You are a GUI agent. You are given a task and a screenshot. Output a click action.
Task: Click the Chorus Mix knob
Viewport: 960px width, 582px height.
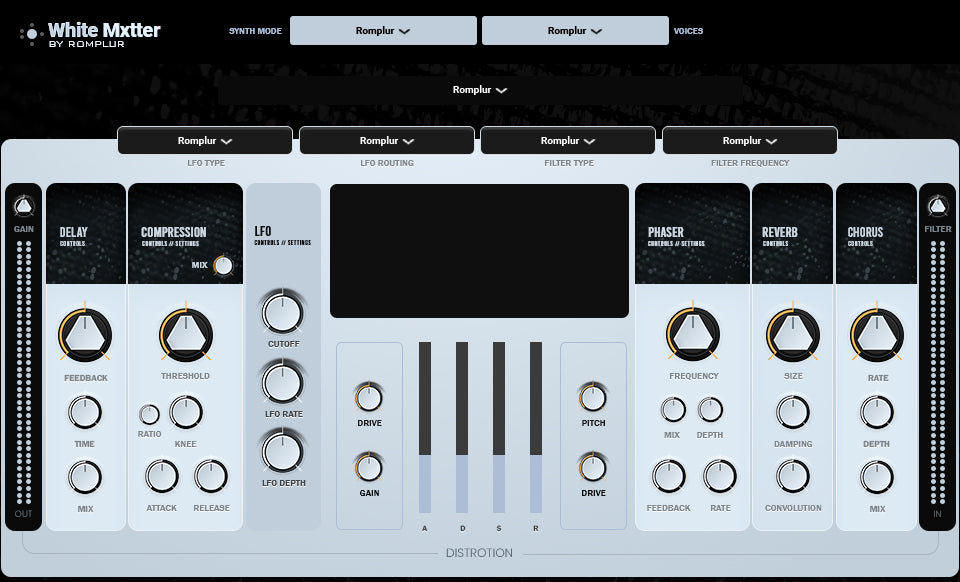coord(877,477)
